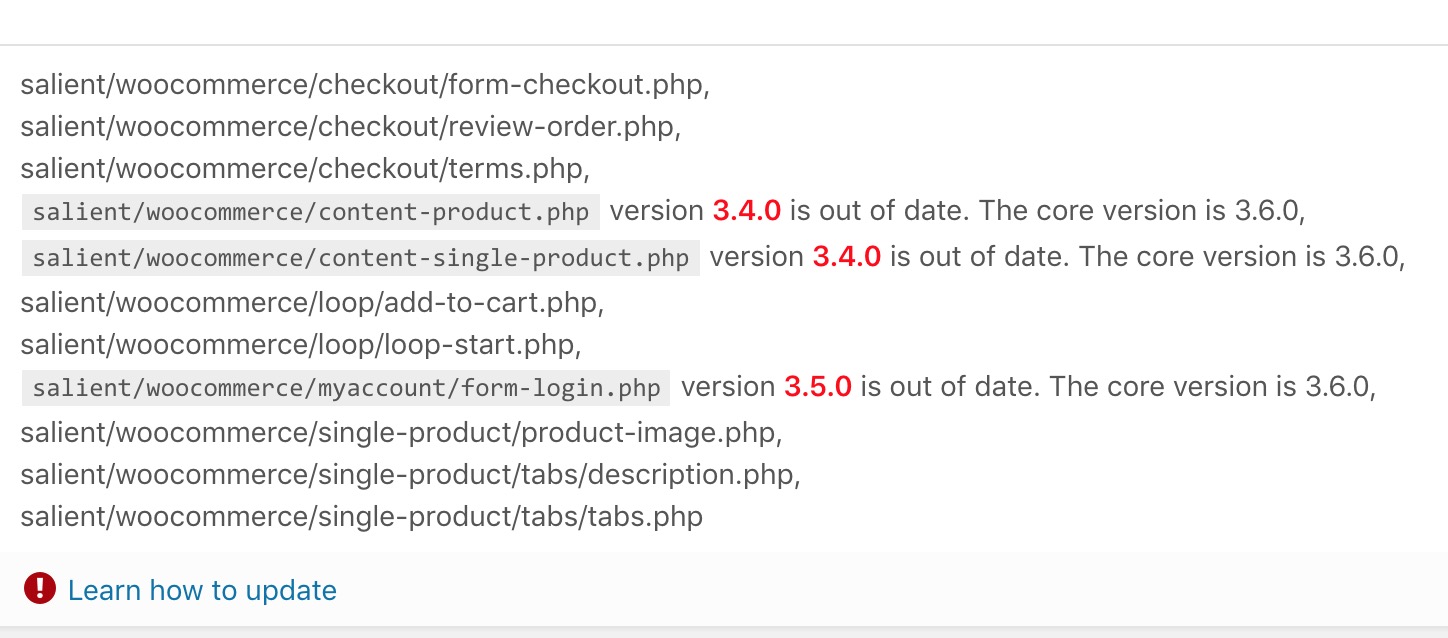Click red 3.4.0 version beside content-product.php
Screen dimensions: 1448x638
746,211
